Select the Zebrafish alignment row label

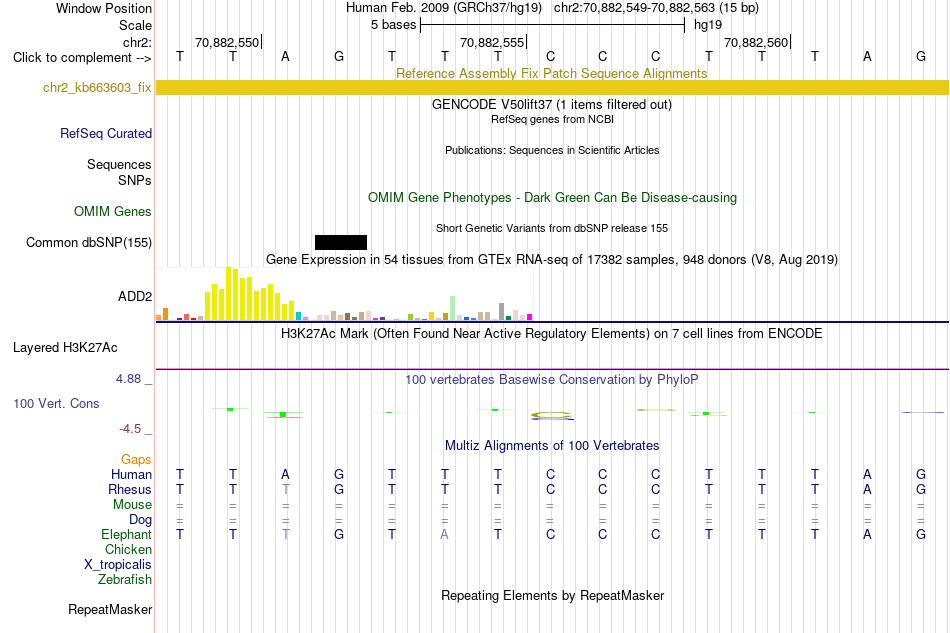coord(124,580)
